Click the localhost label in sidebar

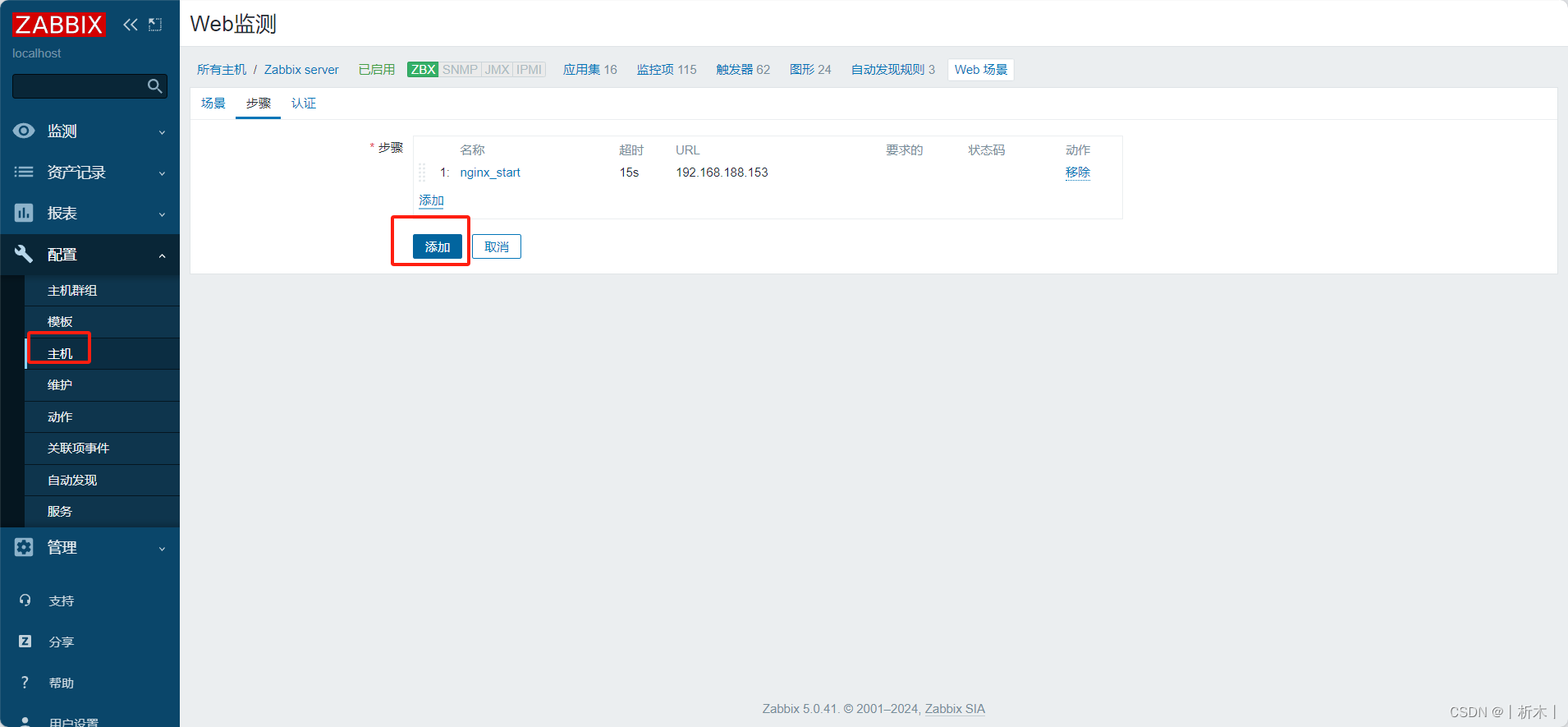[37, 53]
